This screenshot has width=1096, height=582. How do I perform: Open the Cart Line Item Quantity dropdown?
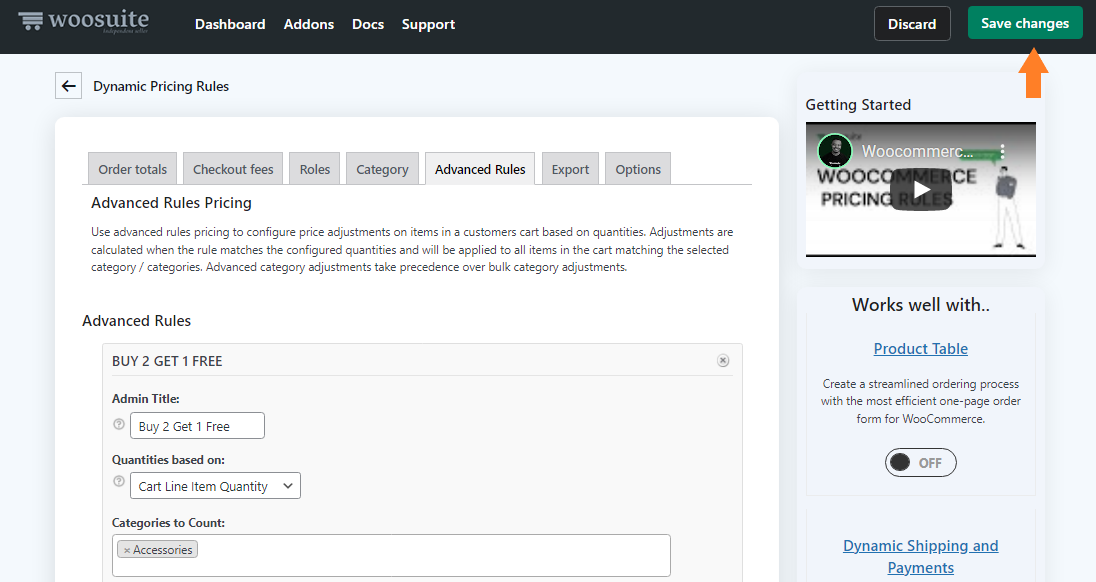click(215, 486)
